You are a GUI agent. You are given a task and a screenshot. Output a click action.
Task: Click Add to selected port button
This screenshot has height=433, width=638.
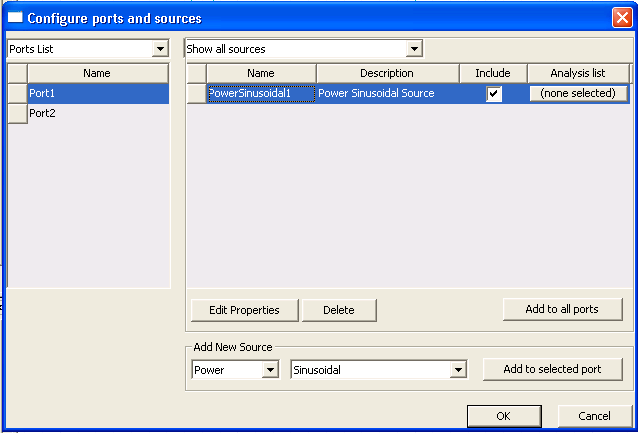coord(552,369)
